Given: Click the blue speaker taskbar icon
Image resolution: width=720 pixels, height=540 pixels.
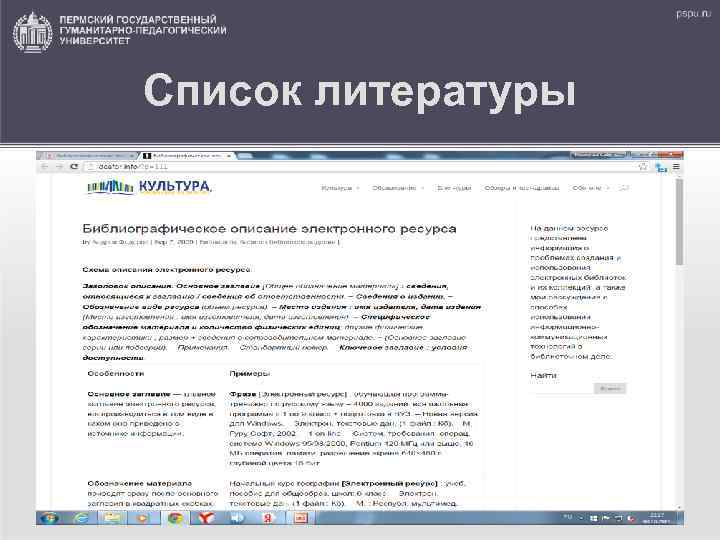Looking at the screenshot, I should (x=237, y=518).
